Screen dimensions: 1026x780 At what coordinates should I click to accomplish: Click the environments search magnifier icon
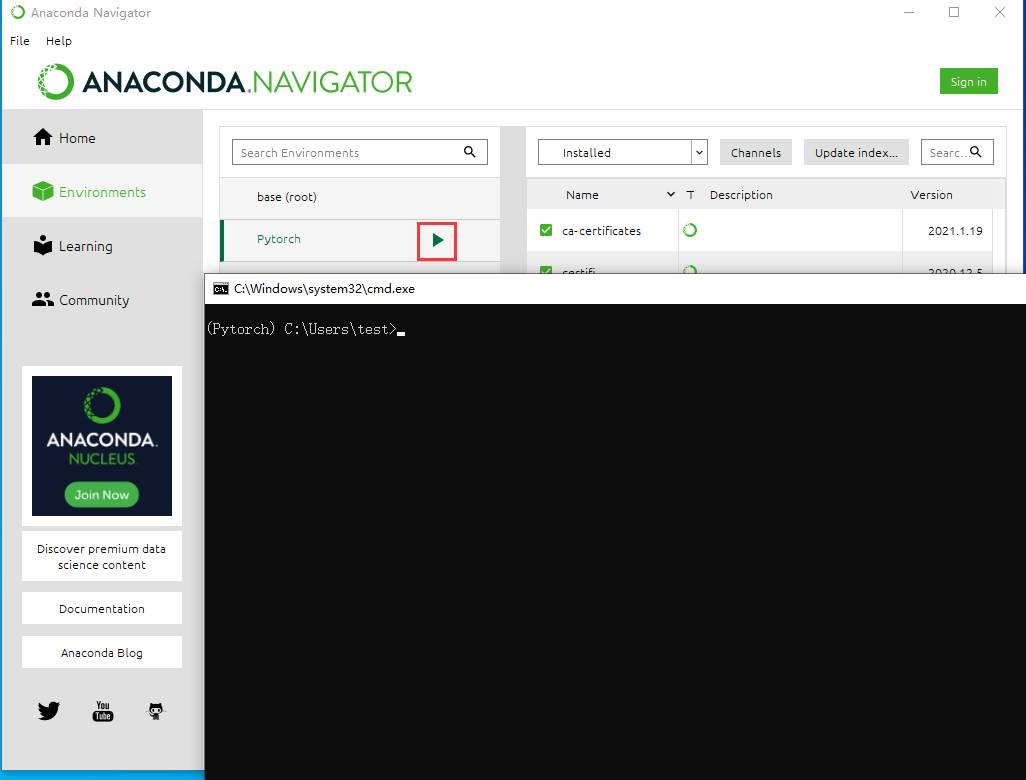click(469, 152)
